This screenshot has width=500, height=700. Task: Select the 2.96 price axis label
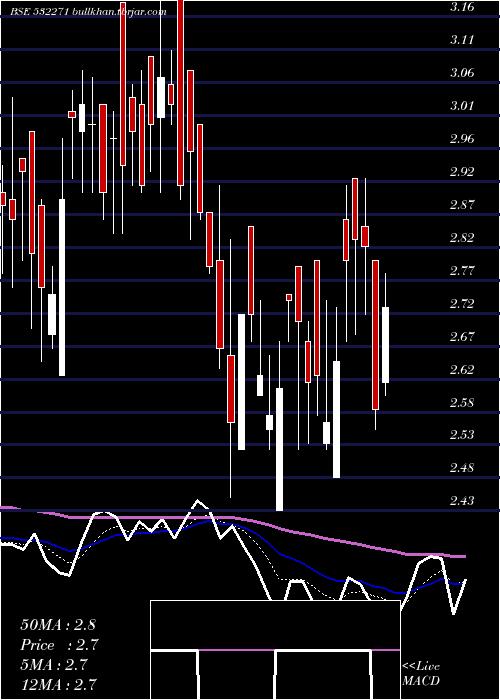(x=463, y=139)
